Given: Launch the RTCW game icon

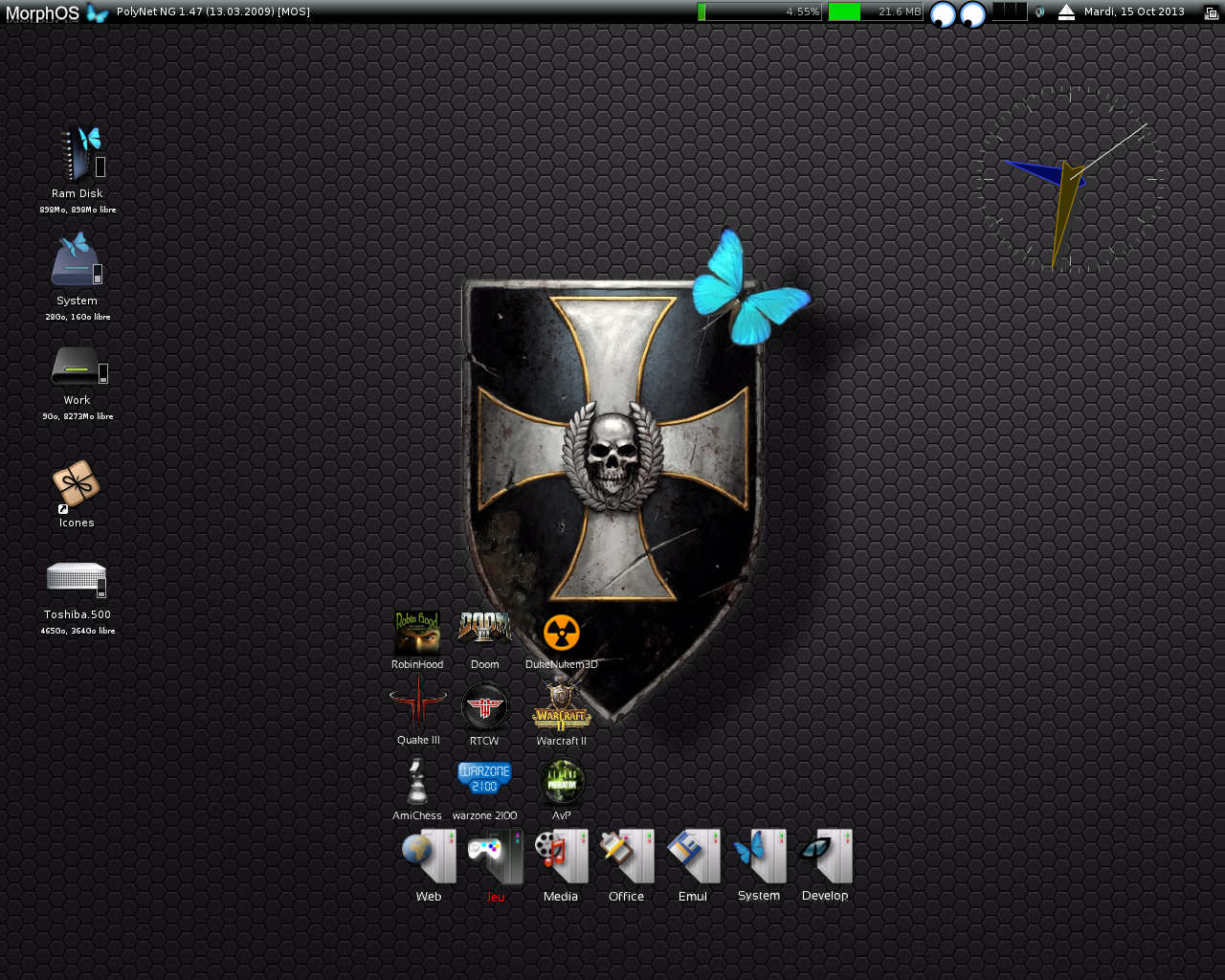Looking at the screenshot, I should pyautogui.click(x=485, y=708).
